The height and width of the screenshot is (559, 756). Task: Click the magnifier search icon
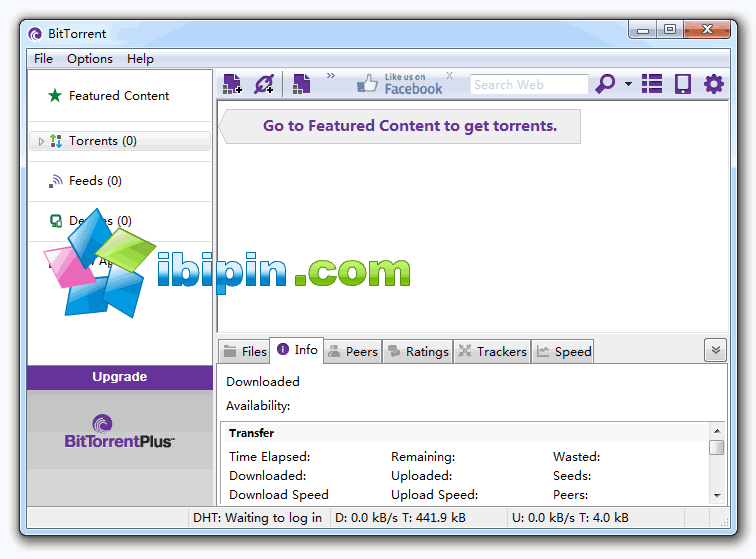pyautogui.click(x=605, y=84)
